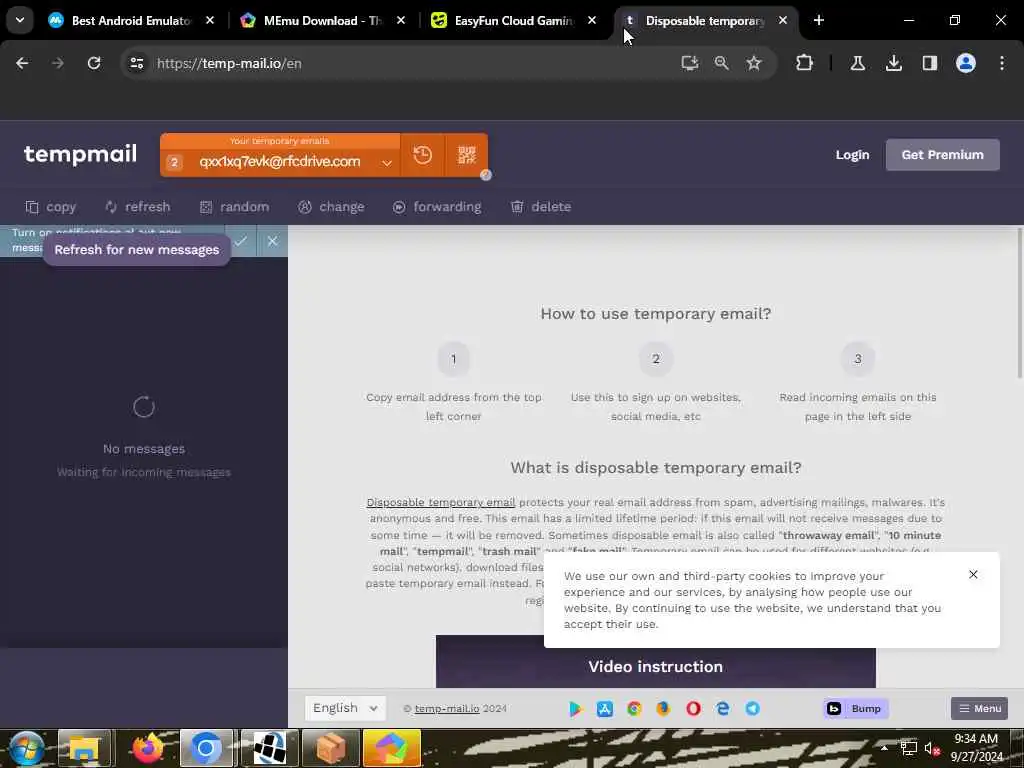Open the Opera extension icon in footer
Viewport: 1024px width, 768px height.
coord(693,709)
